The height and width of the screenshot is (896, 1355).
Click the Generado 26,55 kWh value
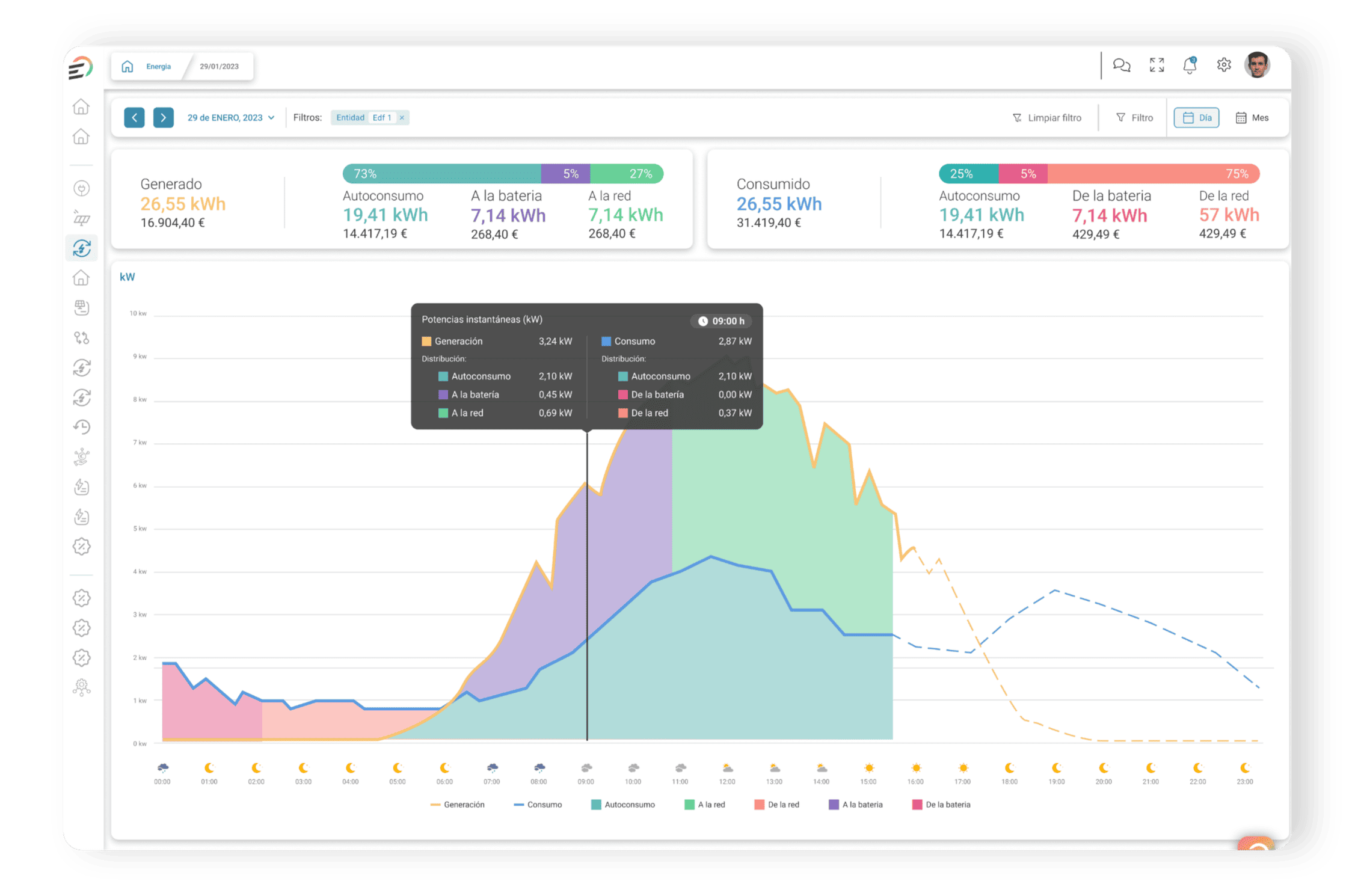click(x=183, y=204)
